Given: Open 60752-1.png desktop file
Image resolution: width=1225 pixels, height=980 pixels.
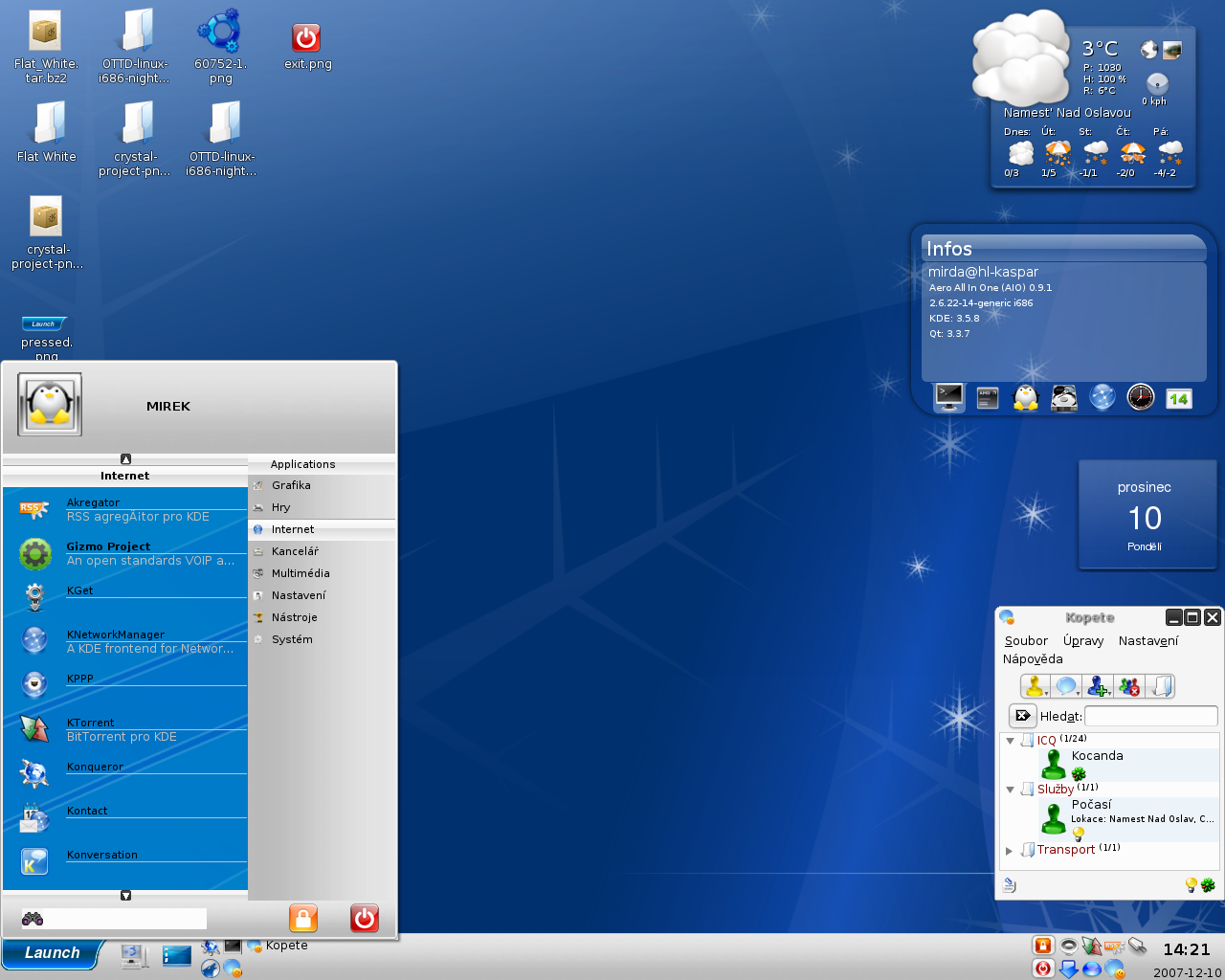Looking at the screenshot, I should (221, 47).
